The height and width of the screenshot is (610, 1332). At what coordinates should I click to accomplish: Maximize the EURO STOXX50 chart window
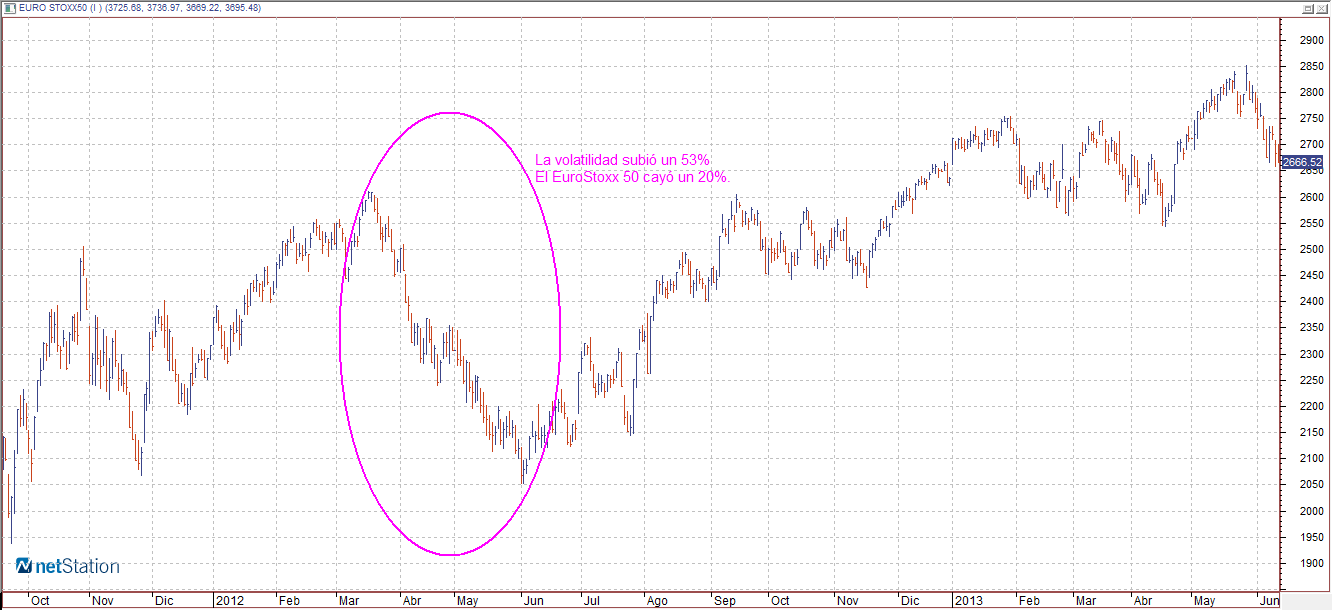tap(1307, 7)
